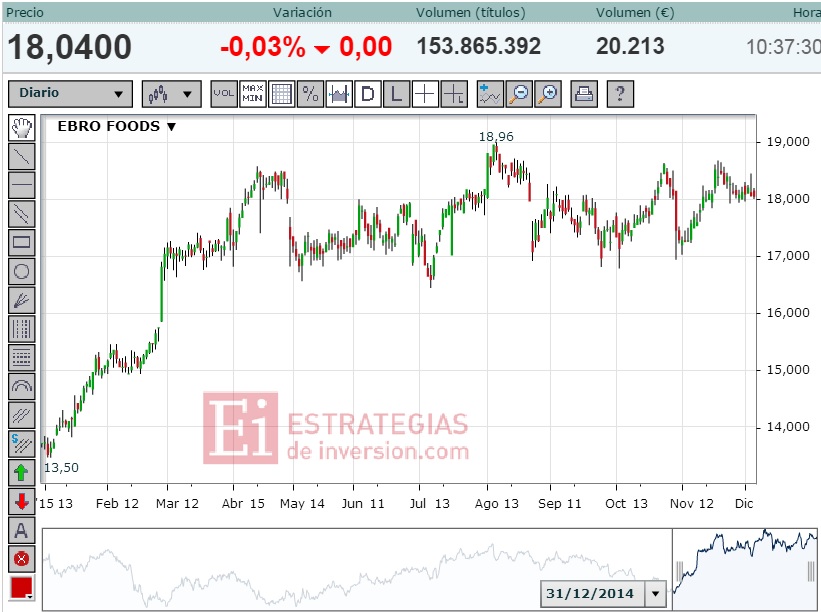821x612 pixels.
Task: Select the rectangle drawing tool
Action: (21, 242)
